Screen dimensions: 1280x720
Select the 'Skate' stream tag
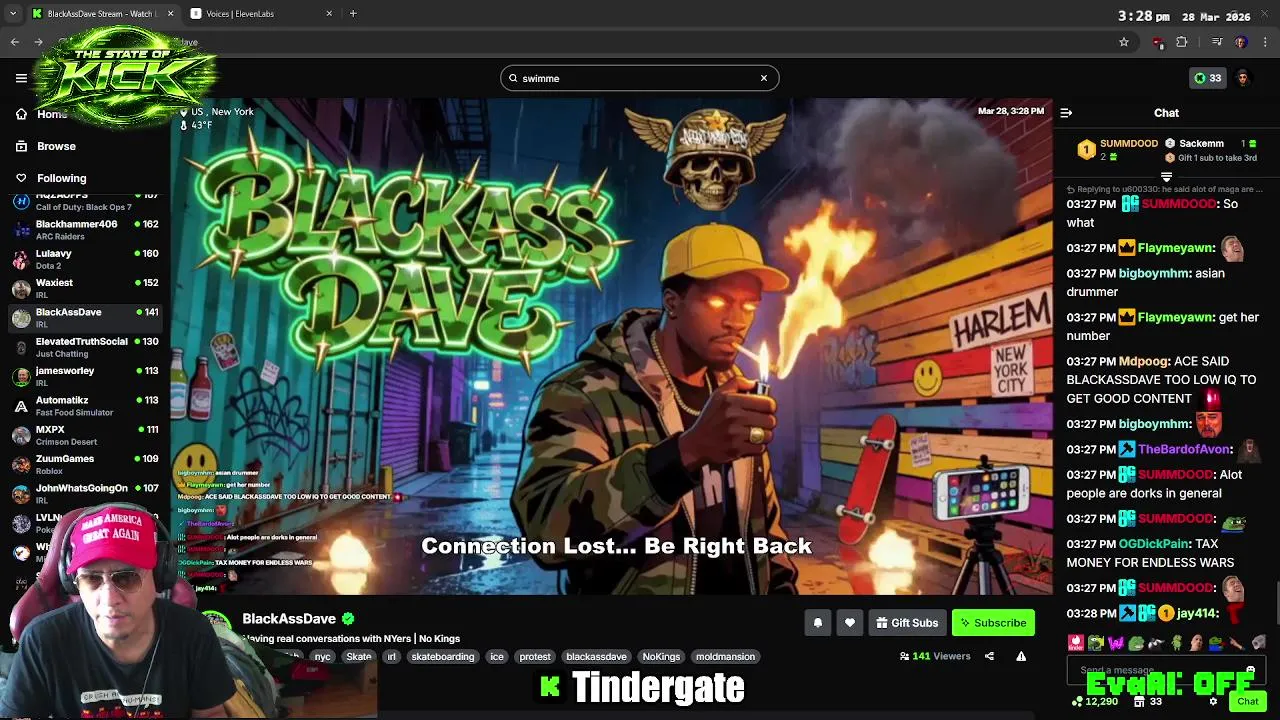point(359,657)
